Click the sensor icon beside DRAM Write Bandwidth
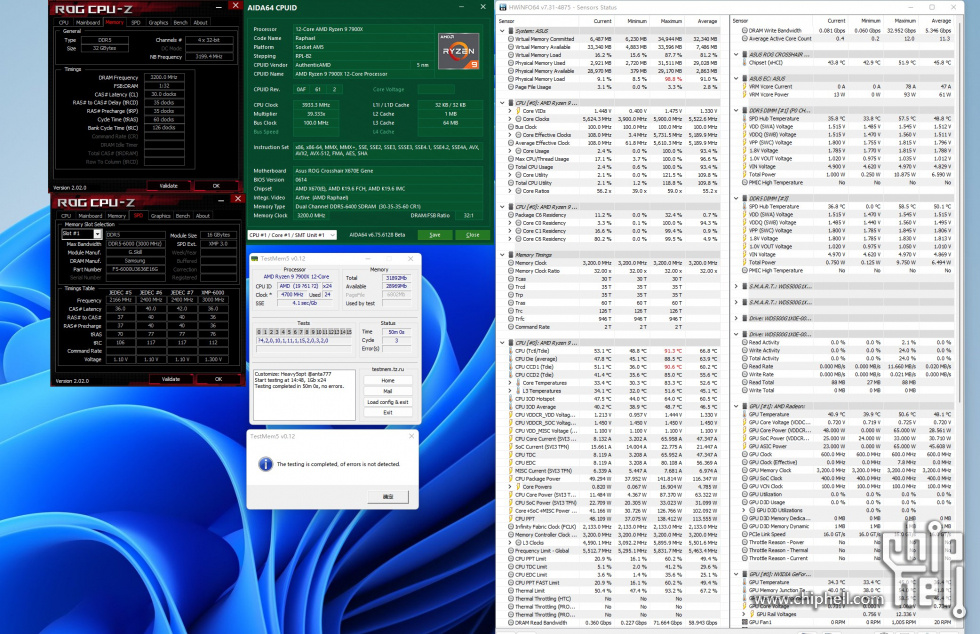Screen dimensions: 980x634 pos(744,31)
